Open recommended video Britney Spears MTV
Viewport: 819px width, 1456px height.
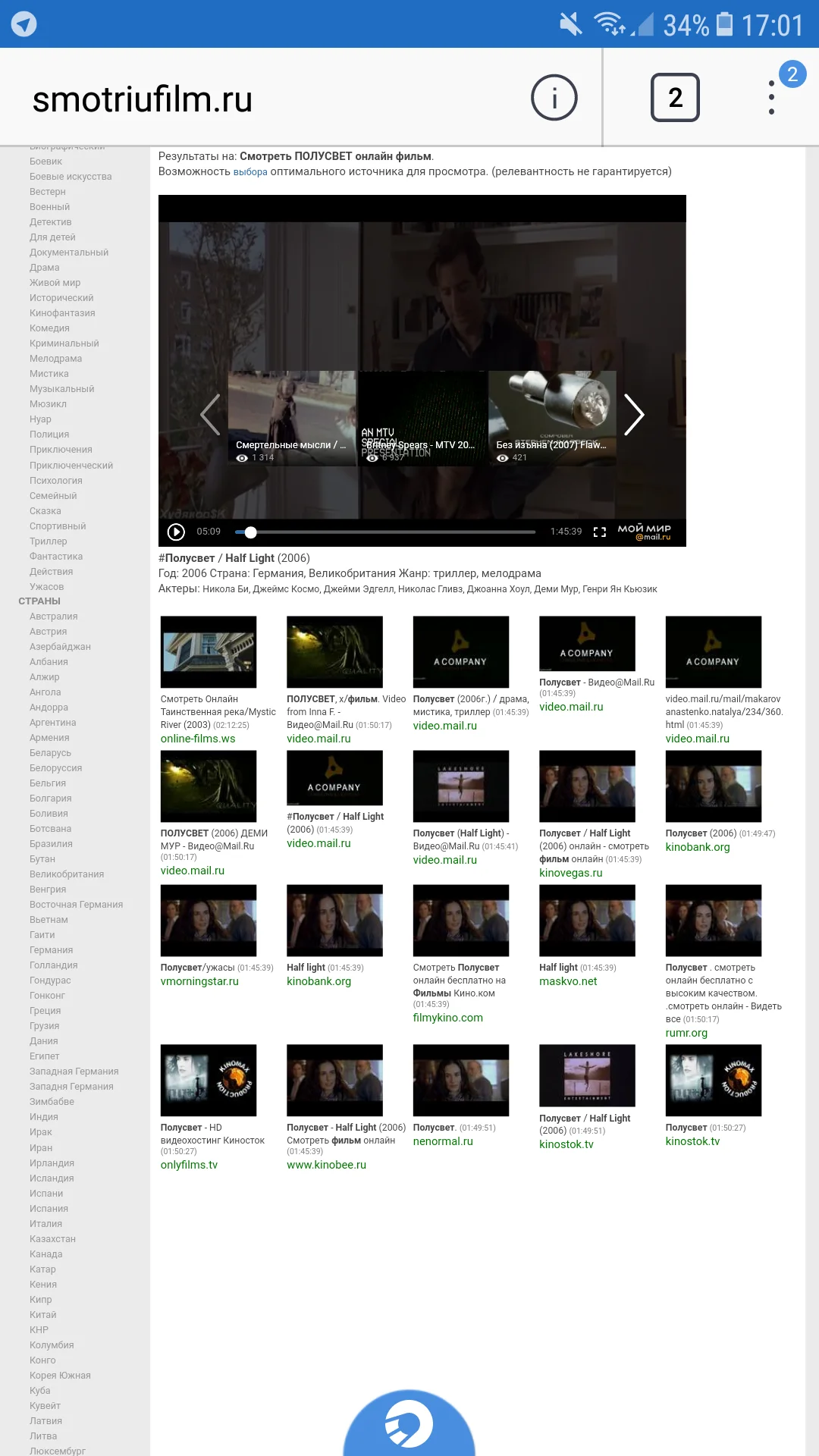[x=422, y=418]
